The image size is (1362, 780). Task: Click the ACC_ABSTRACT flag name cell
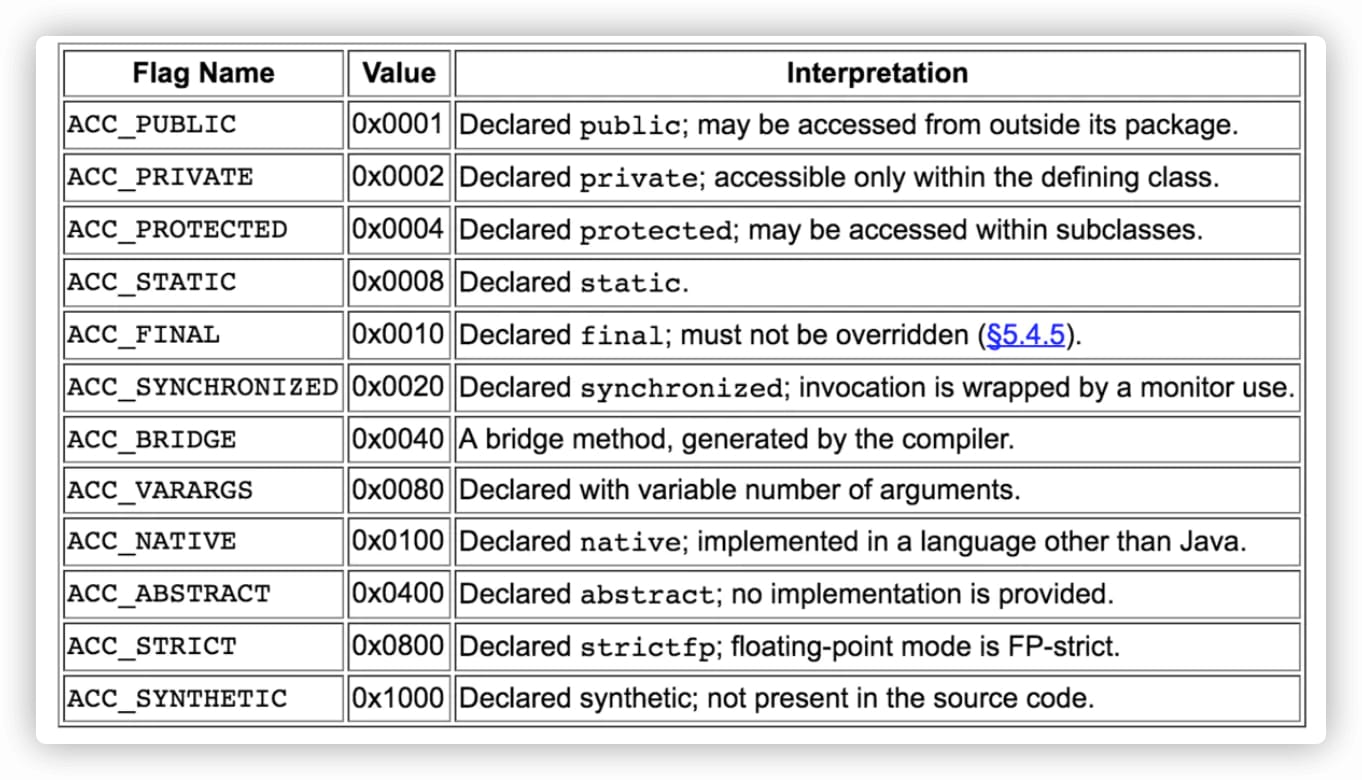tap(203, 594)
